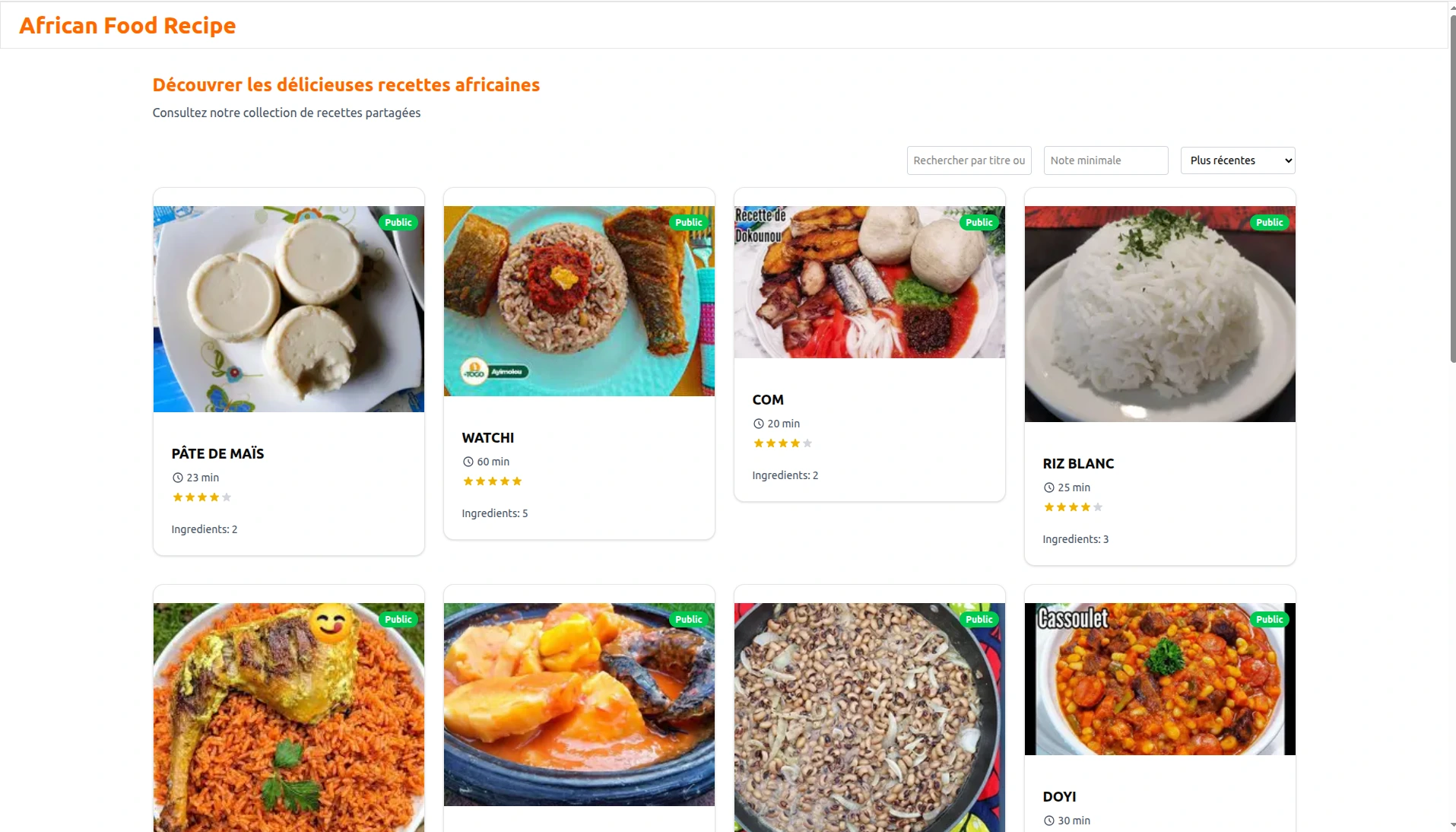
Task: Click the Public badge on the Riz Blanc image
Action: [1269, 222]
